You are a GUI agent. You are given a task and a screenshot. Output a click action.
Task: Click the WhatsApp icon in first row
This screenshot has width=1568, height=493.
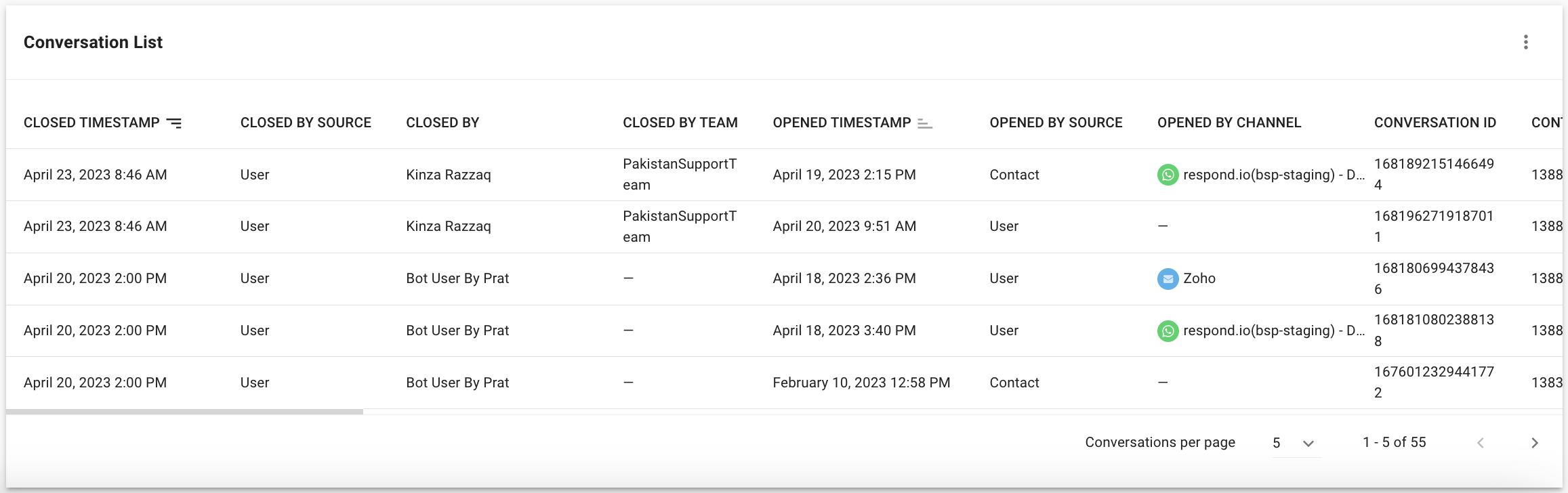pyautogui.click(x=1168, y=175)
